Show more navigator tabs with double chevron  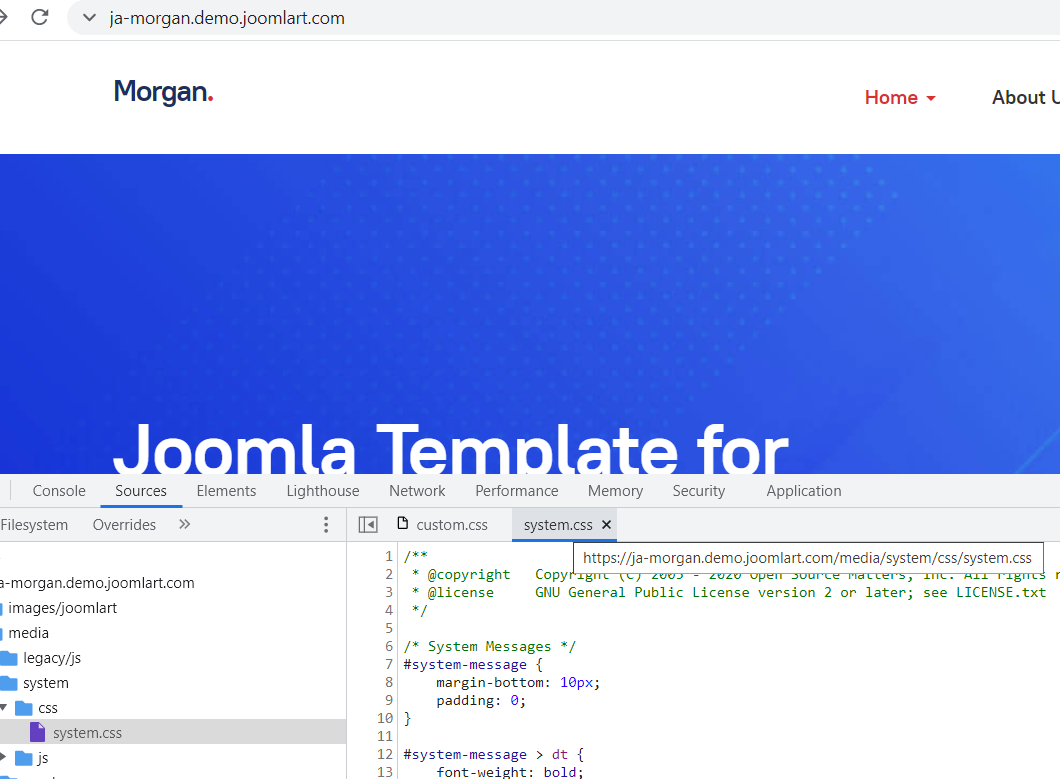tap(184, 525)
